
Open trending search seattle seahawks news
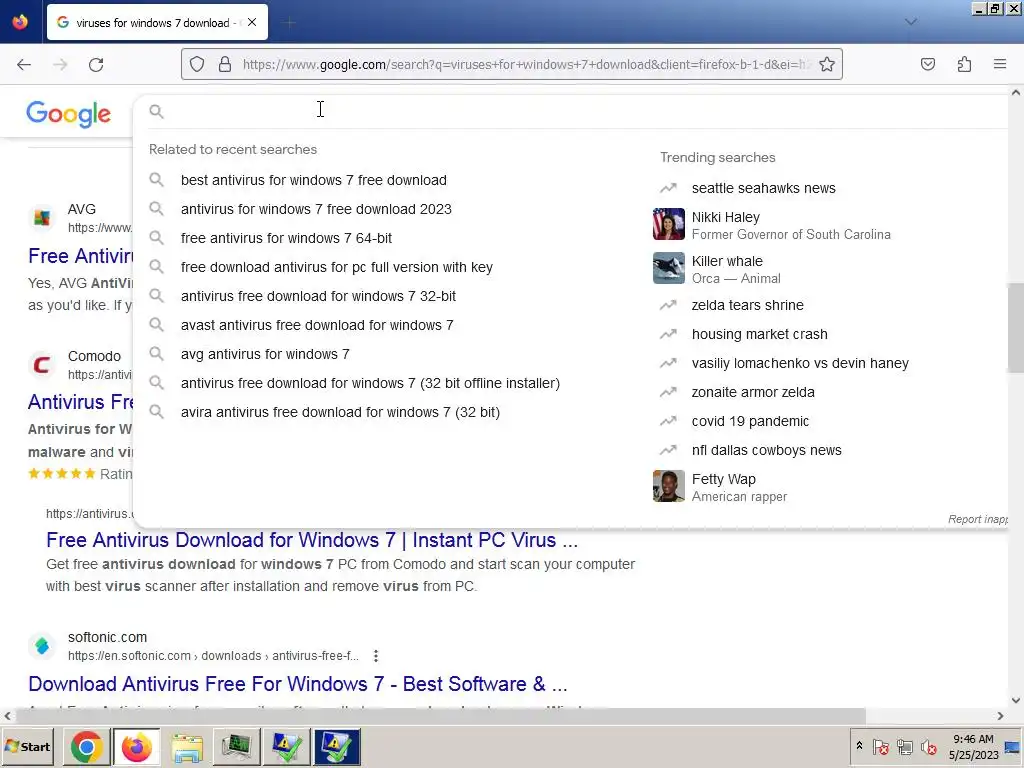click(763, 188)
